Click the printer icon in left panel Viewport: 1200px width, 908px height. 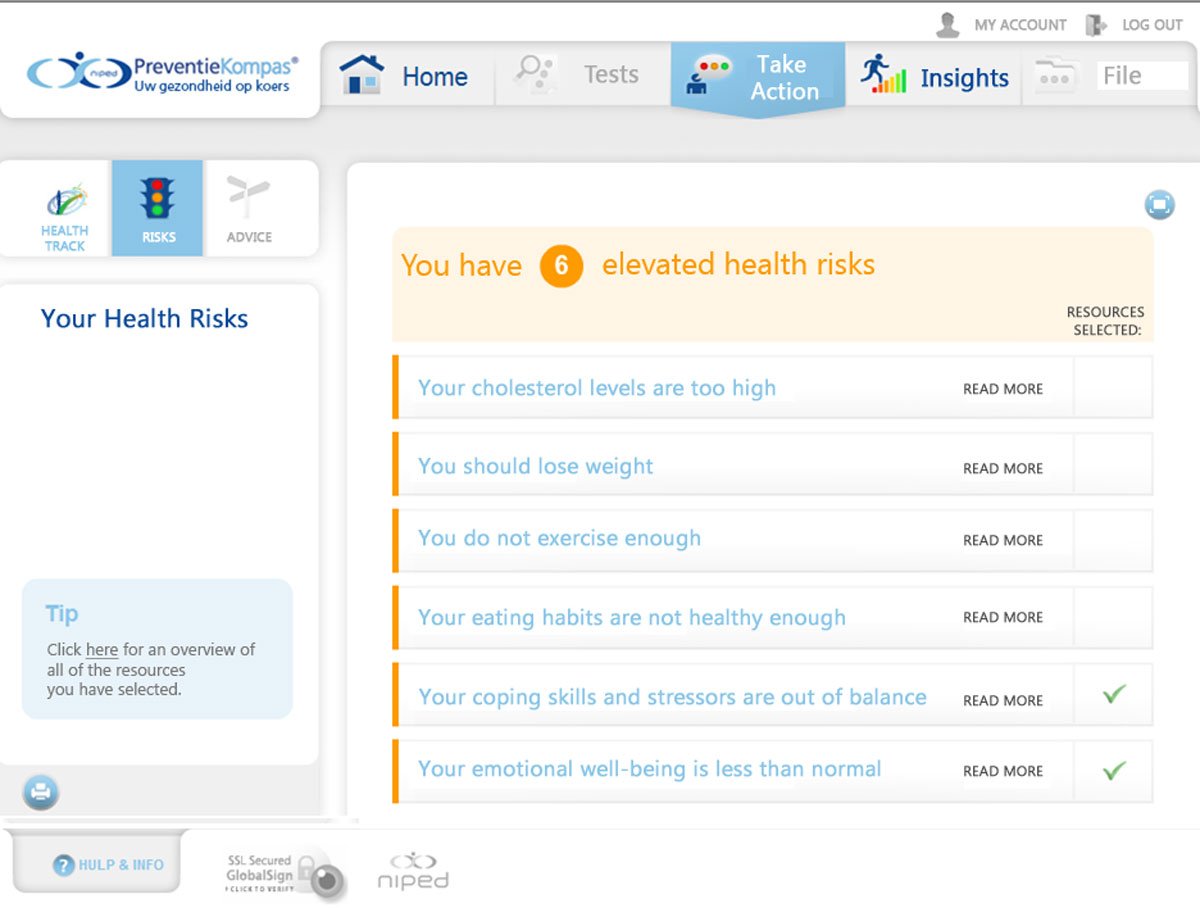coord(41,793)
